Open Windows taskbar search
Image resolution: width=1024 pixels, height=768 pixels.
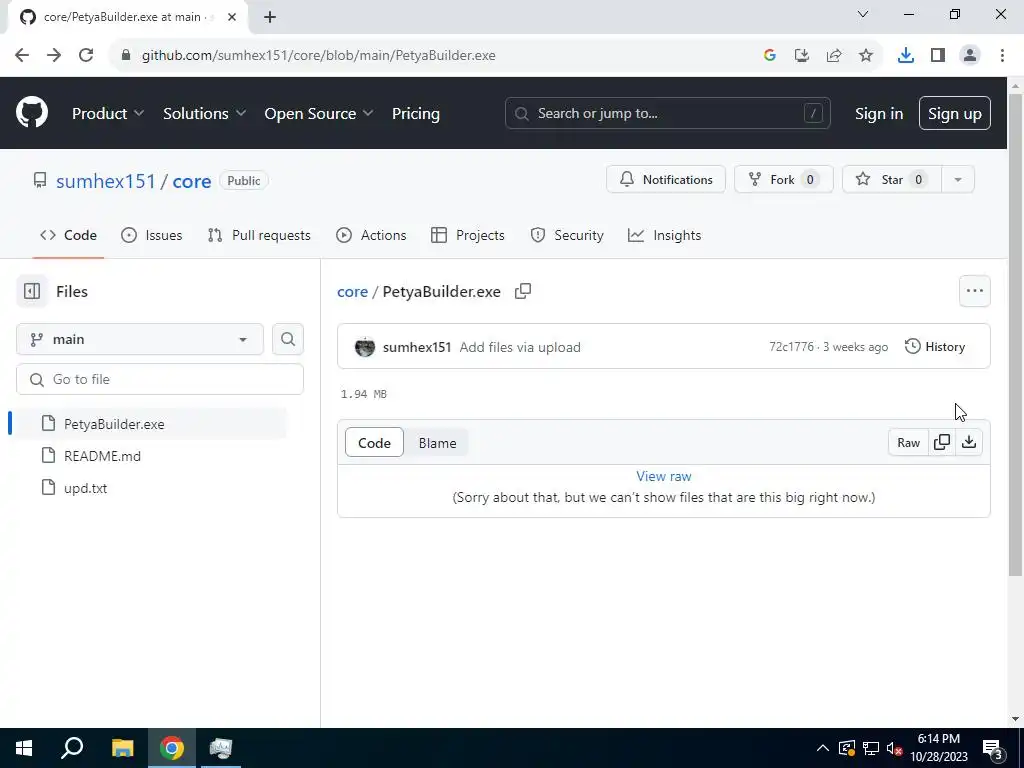pos(72,748)
